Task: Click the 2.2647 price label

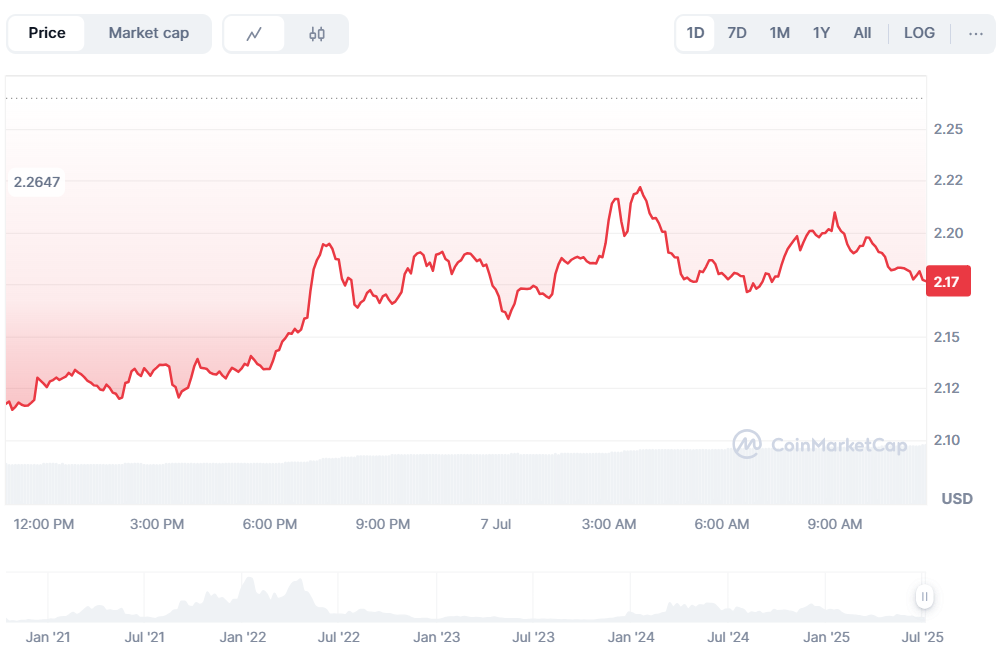Action: point(37,182)
